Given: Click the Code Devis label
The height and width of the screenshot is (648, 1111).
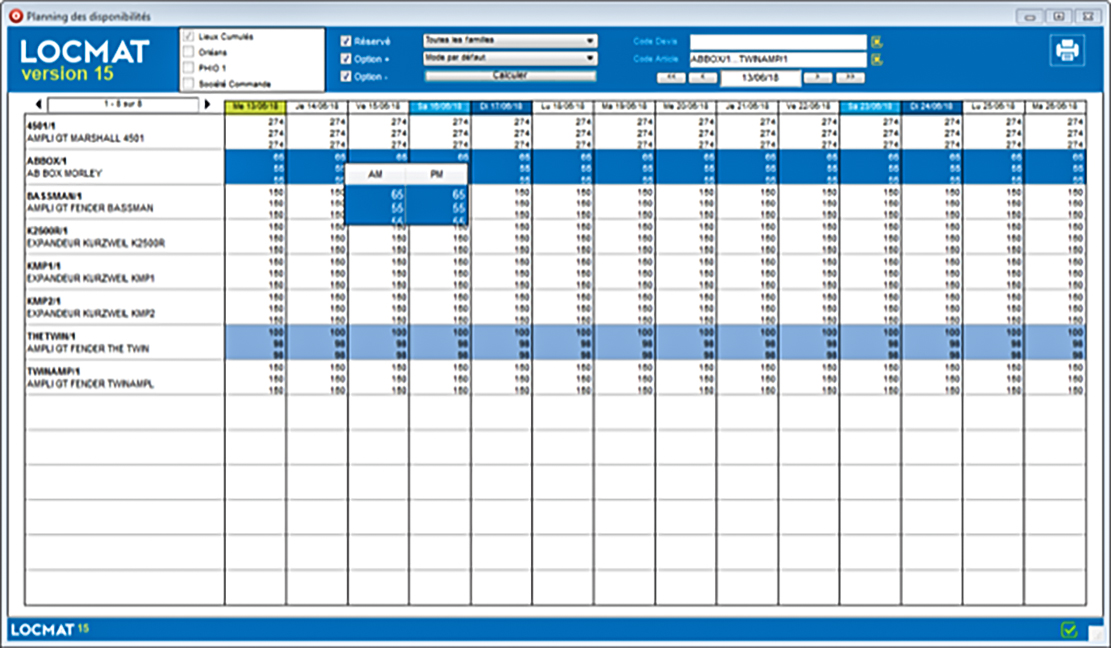Looking at the screenshot, I should point(655,42).
